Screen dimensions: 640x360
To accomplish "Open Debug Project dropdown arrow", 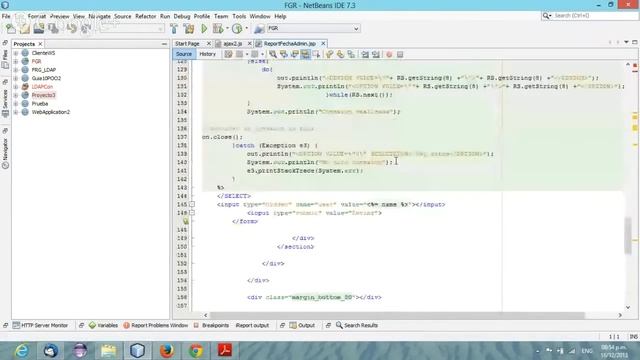I will 227,28.
